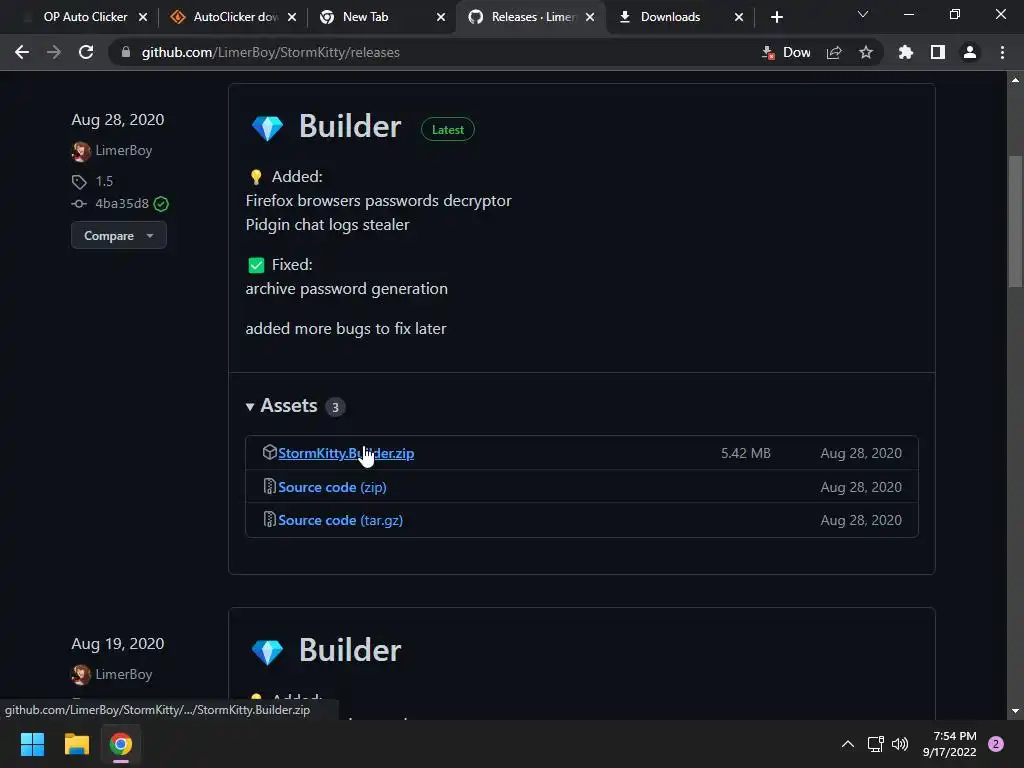The image size is (1024, 768).
Task: Download StormKitty.Builder.zip
Action: [346, 453]
